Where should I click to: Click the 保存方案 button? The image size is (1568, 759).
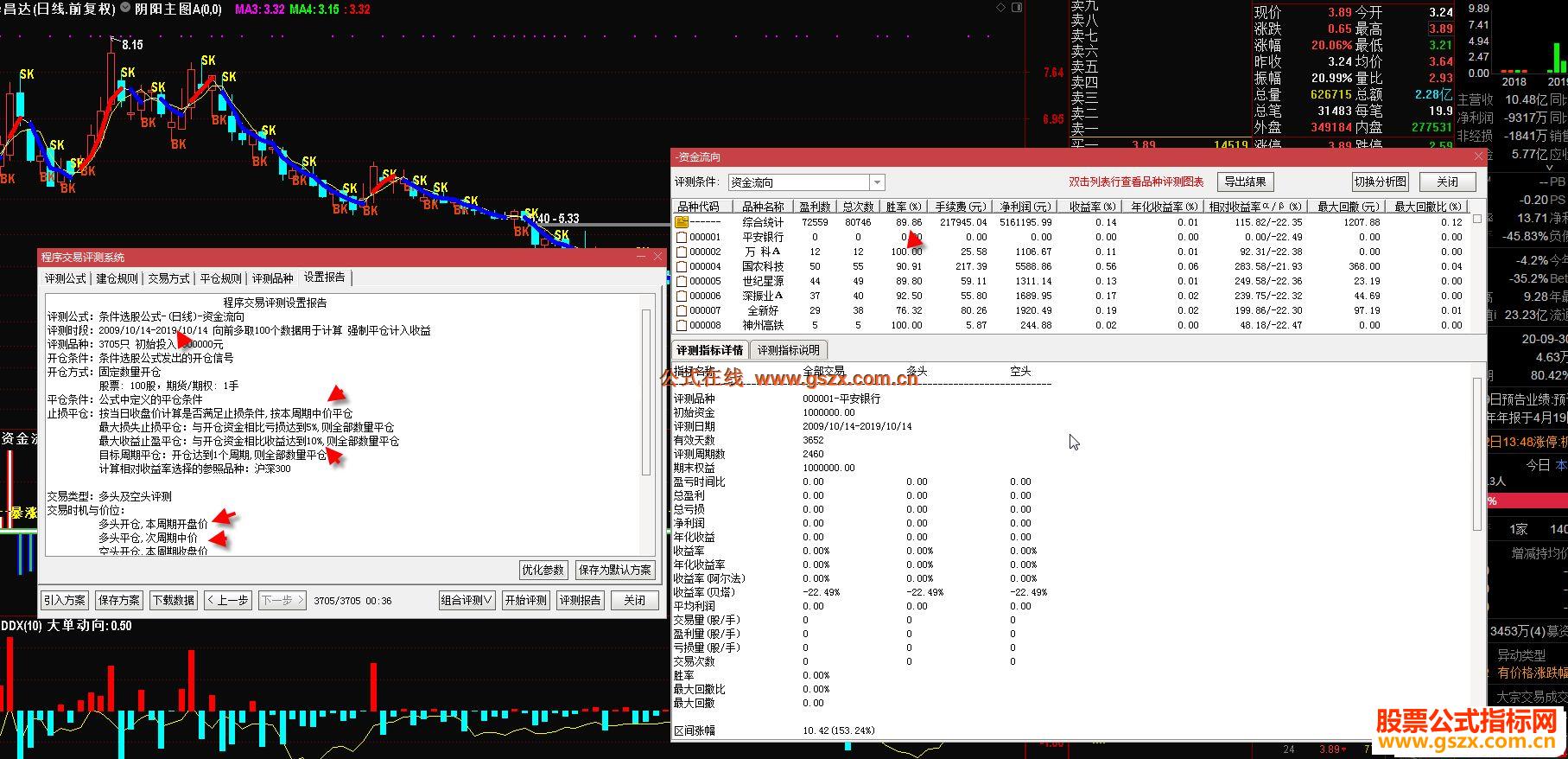119,600
